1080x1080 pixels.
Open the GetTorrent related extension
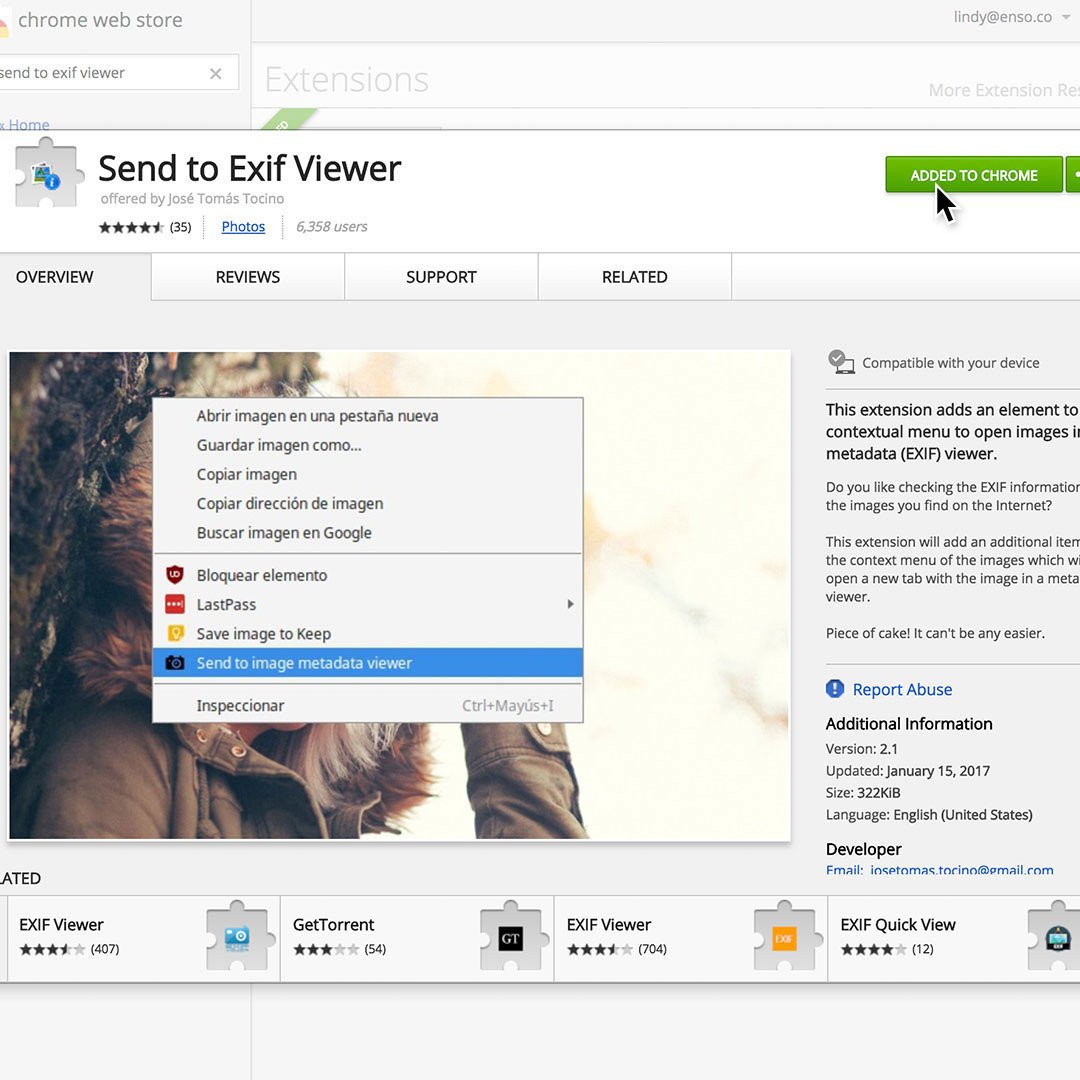pos(417,939)
